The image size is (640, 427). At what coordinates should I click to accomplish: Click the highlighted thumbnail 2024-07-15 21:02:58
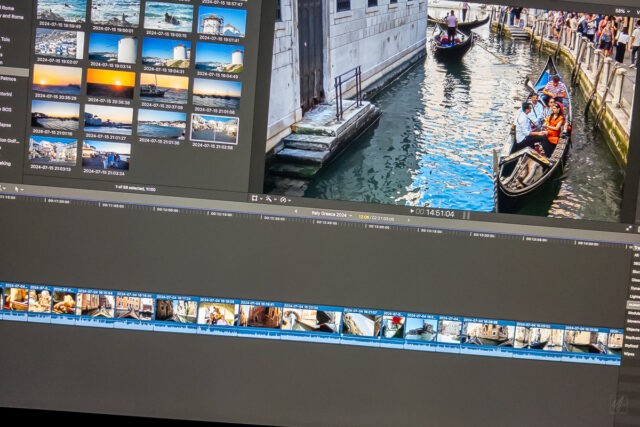(215, 129)
